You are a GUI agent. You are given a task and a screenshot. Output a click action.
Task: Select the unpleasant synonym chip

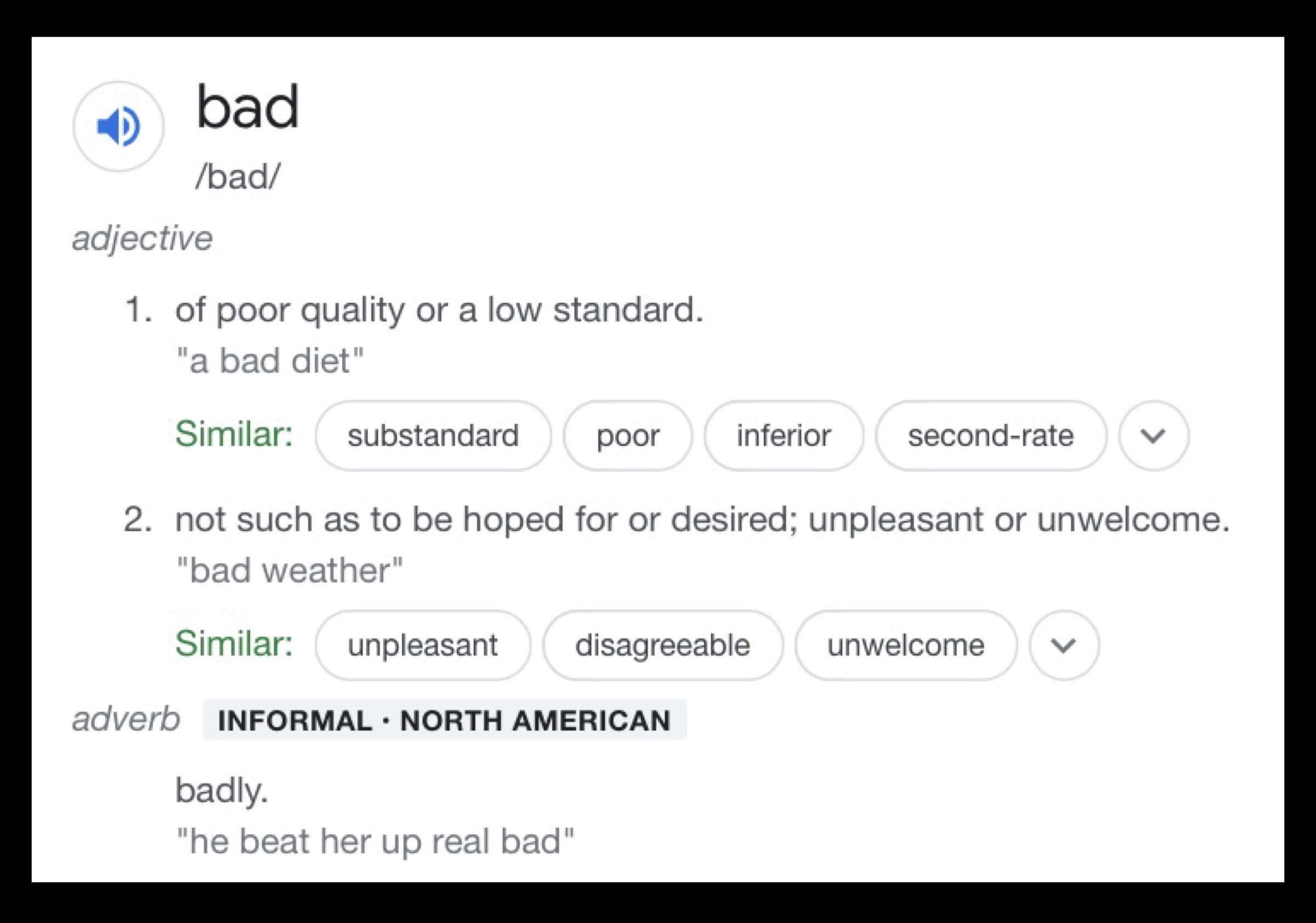[422, 645]
